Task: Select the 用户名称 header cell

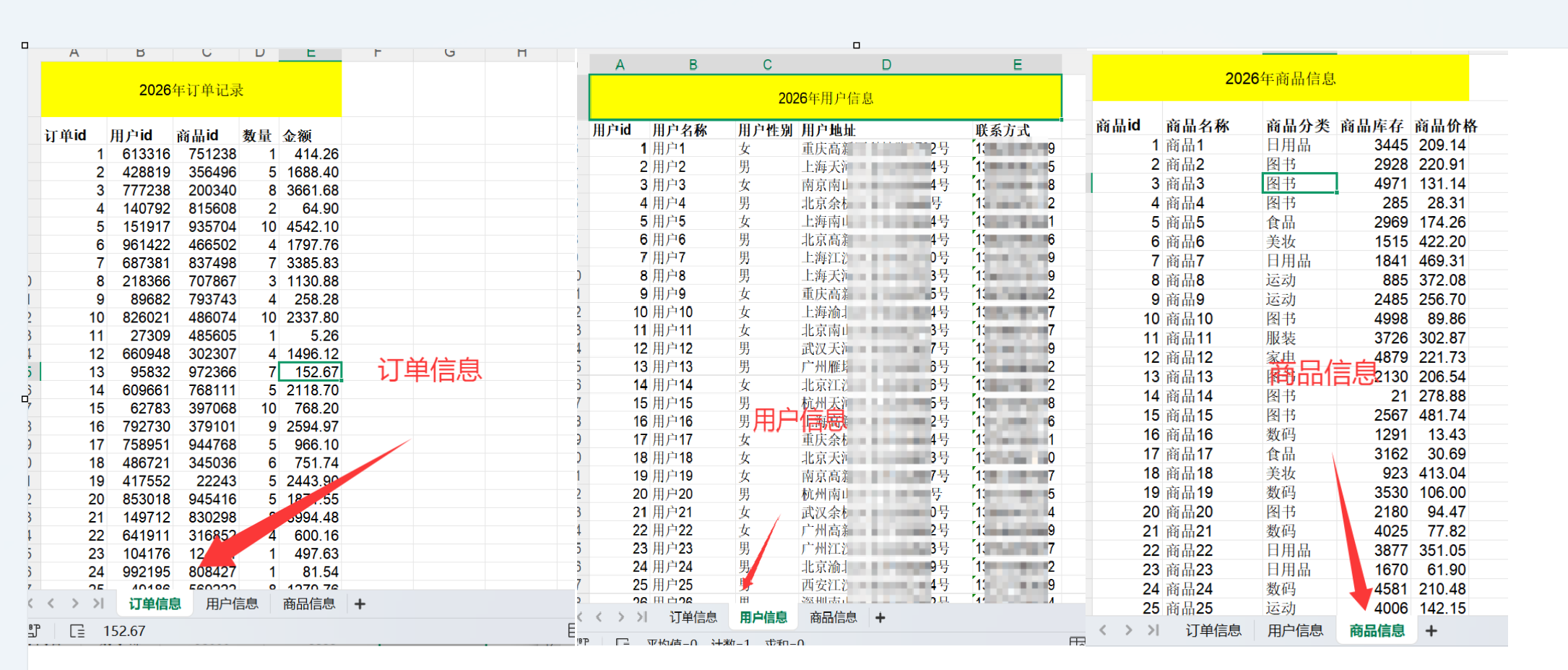Action: point(693,130)
